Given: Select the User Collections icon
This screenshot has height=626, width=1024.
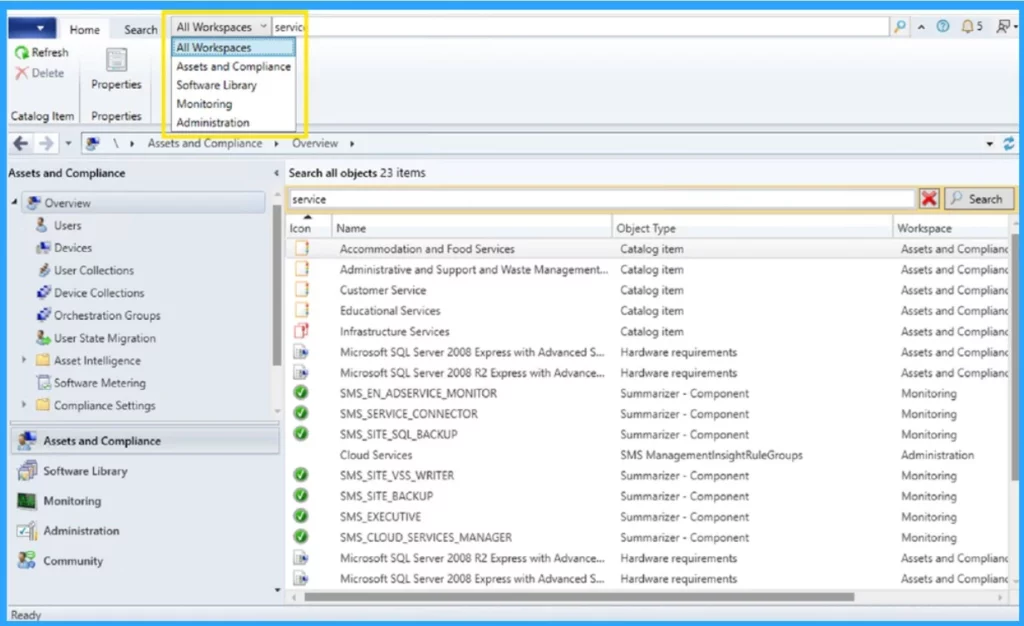Looking at the screenshot, I should (43, 270).
